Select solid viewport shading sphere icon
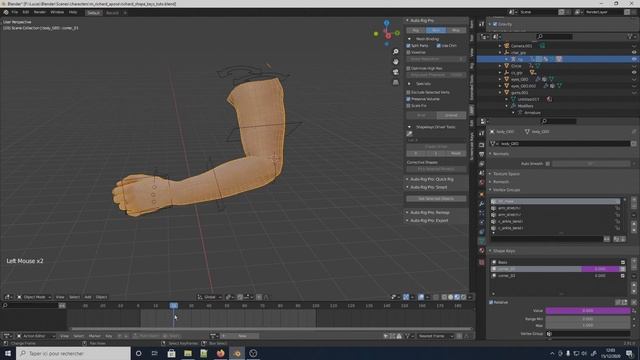Screen dimensions: 640x360 pyautogui.click(x=450, y=297)
